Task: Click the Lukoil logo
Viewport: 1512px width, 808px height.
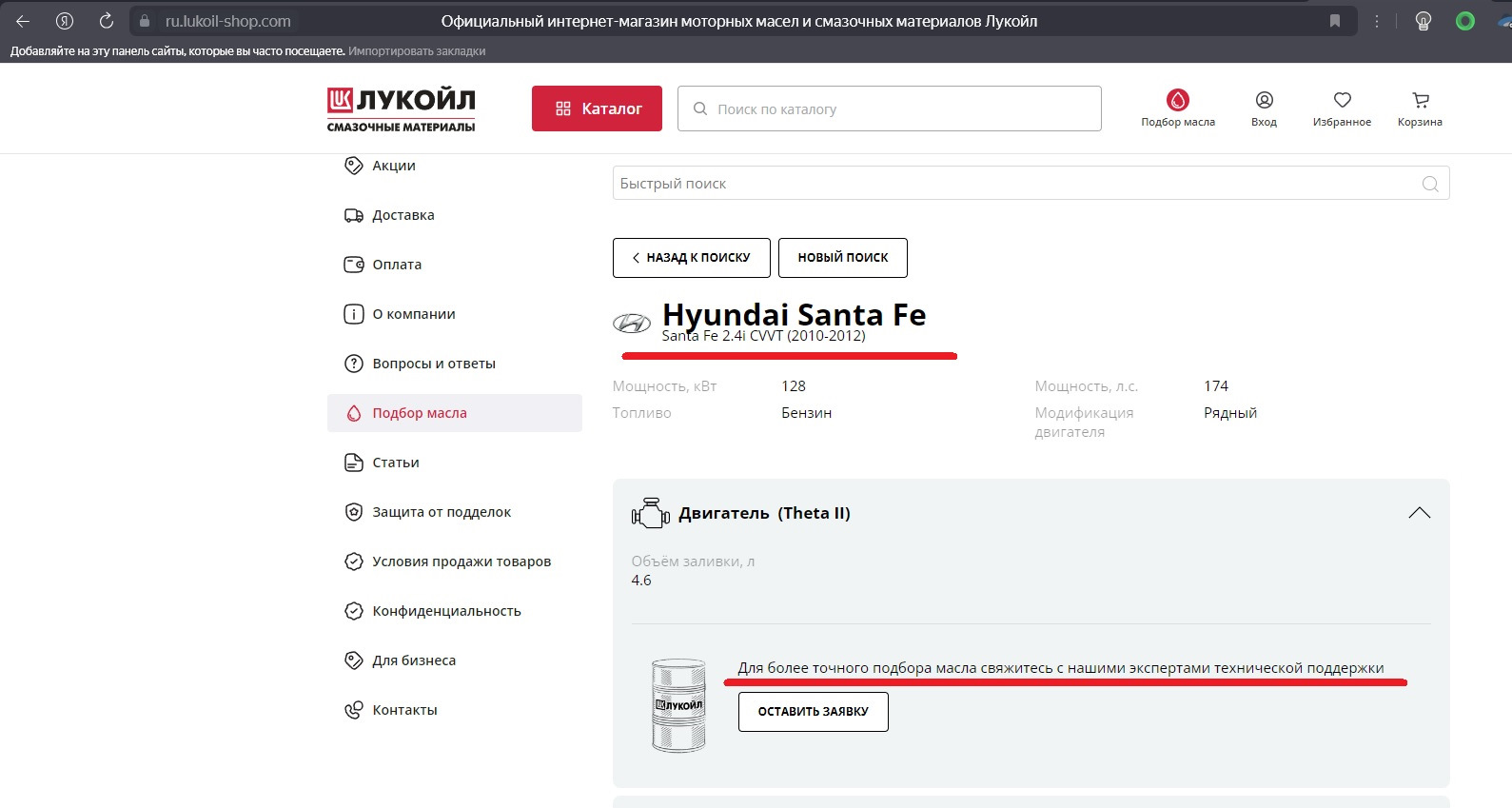Action: point(401,108)
